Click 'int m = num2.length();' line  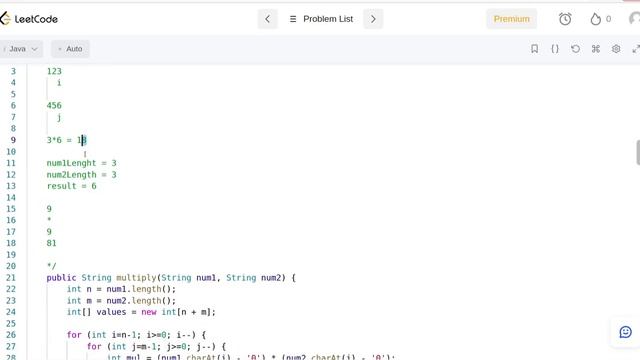tap(121, 300)
